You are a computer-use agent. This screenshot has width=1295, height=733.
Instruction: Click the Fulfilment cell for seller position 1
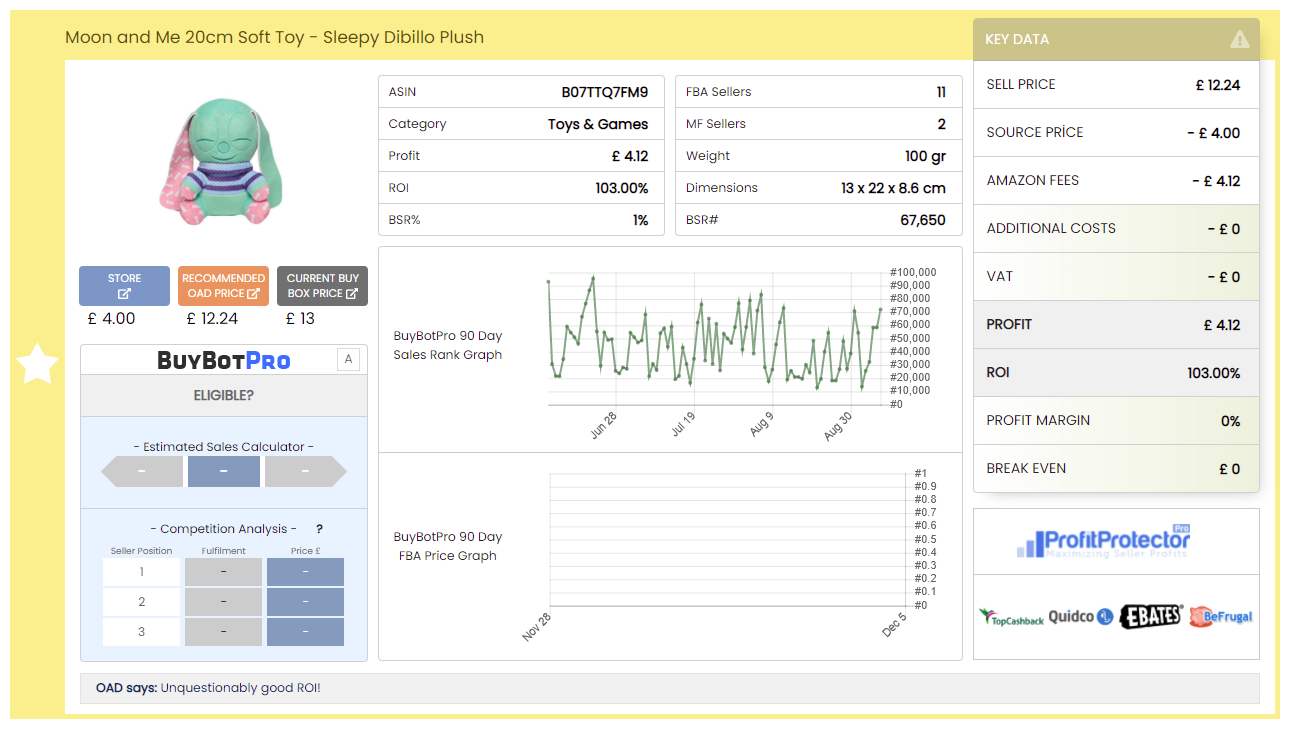pyautogui.click(x=224, y=572)
